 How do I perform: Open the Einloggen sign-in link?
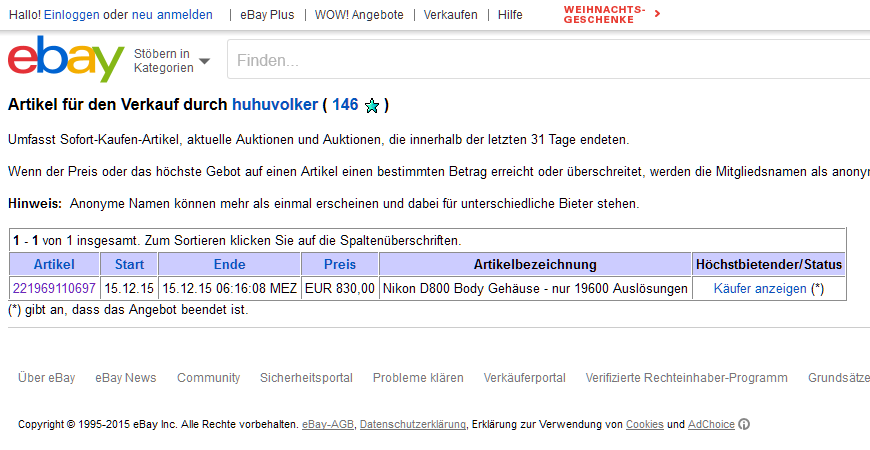pos(71,15)
